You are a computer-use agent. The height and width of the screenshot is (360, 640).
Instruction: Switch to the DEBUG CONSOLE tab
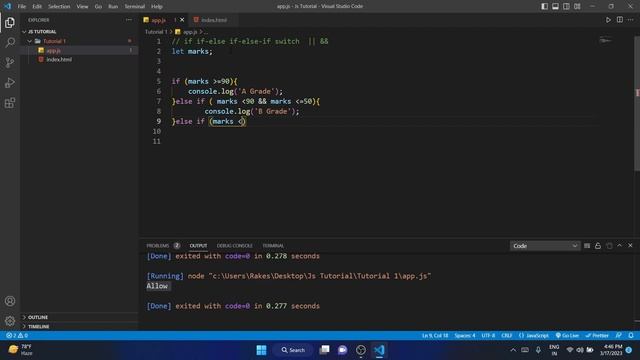coord(235,246)
